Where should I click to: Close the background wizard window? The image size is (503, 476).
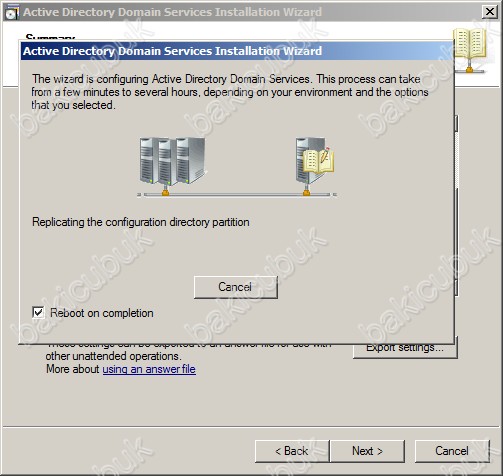click(490, 12)
